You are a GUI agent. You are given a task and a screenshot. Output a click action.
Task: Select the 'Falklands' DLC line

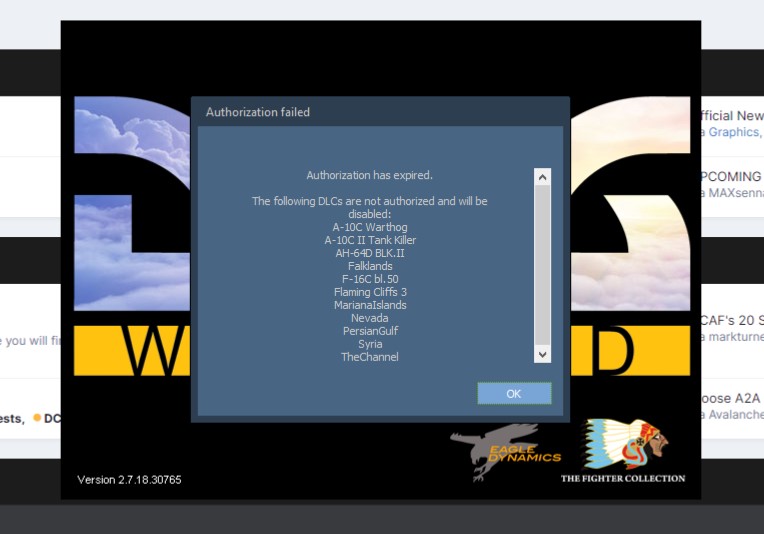click(370, 266)
